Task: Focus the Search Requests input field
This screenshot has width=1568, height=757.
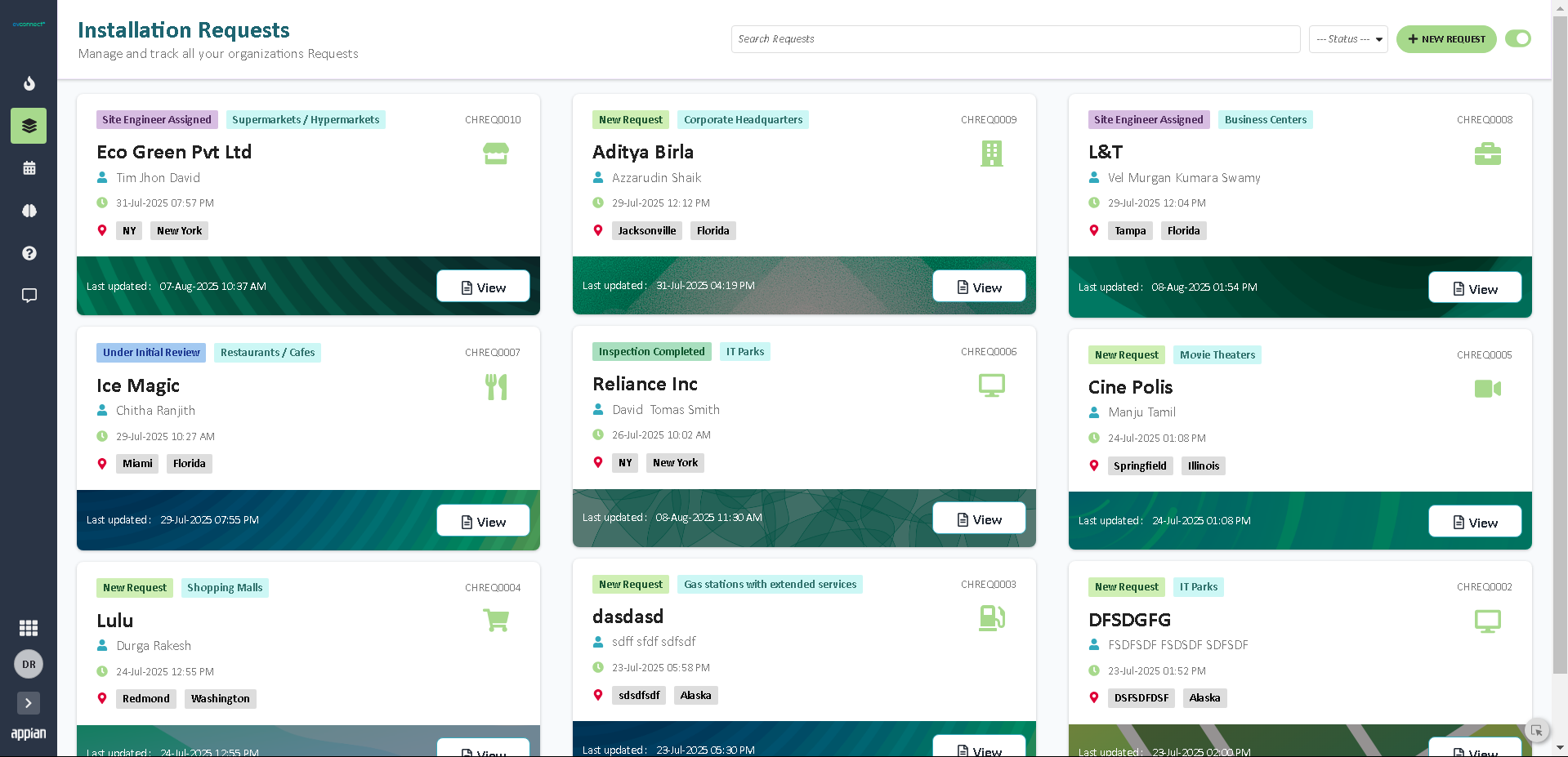Action: click(1015, 39)
